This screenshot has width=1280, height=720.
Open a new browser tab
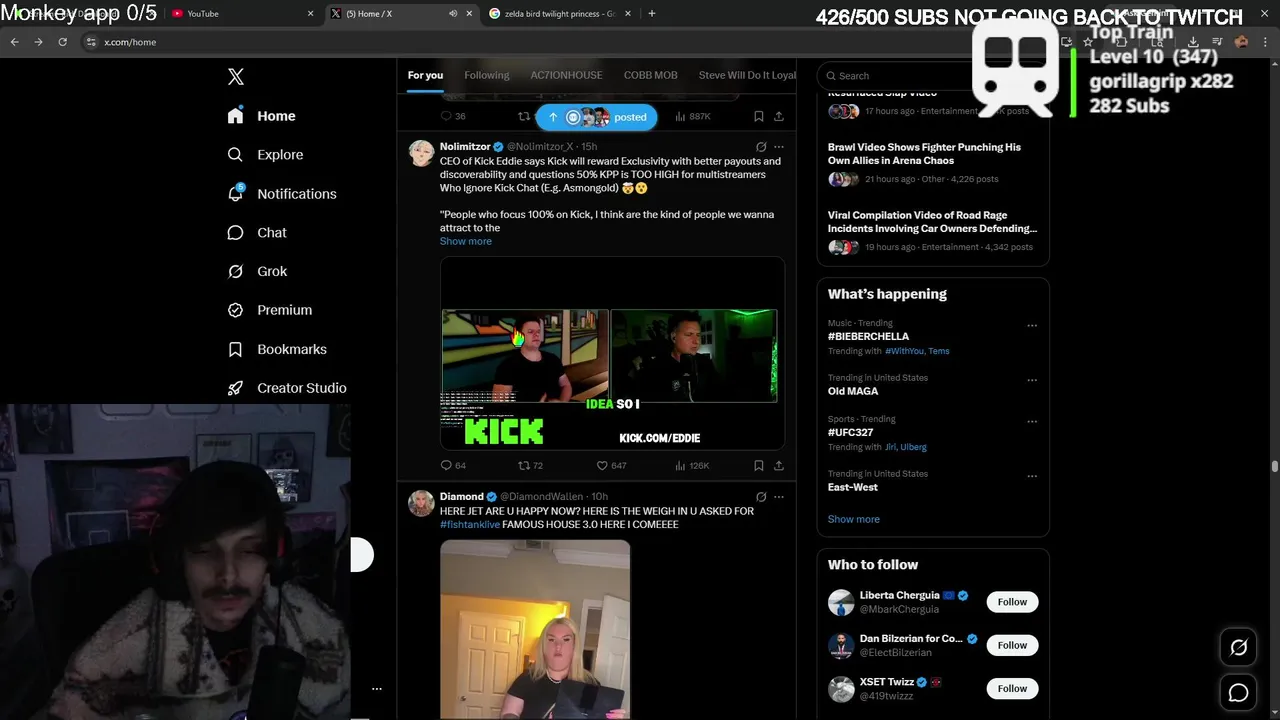click(x=652, y=14)
